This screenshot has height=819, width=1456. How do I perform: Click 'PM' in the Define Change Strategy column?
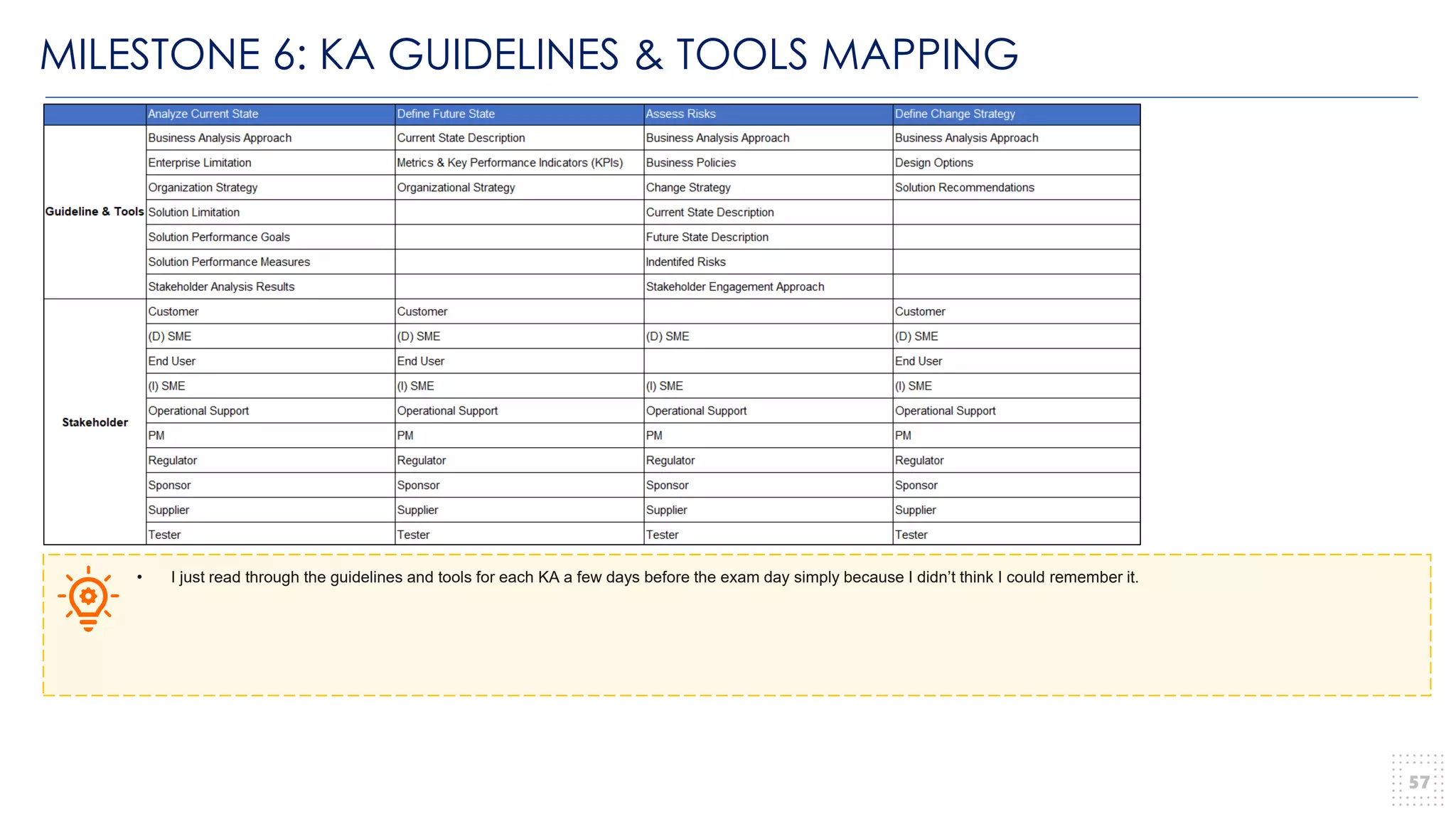point(1017,436)
